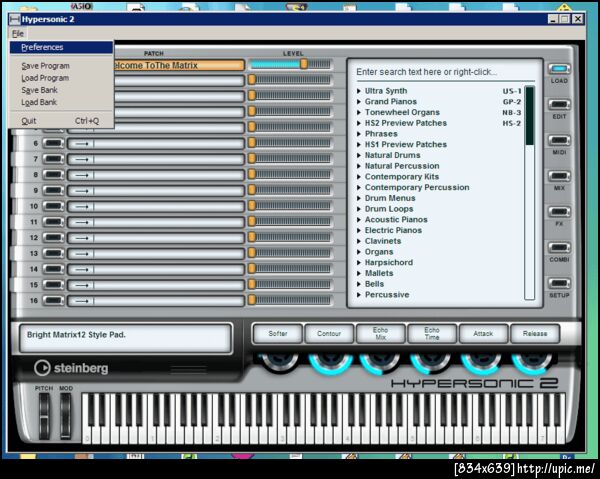
Task: Click the Contour control knob
Action: click(330, 363)
